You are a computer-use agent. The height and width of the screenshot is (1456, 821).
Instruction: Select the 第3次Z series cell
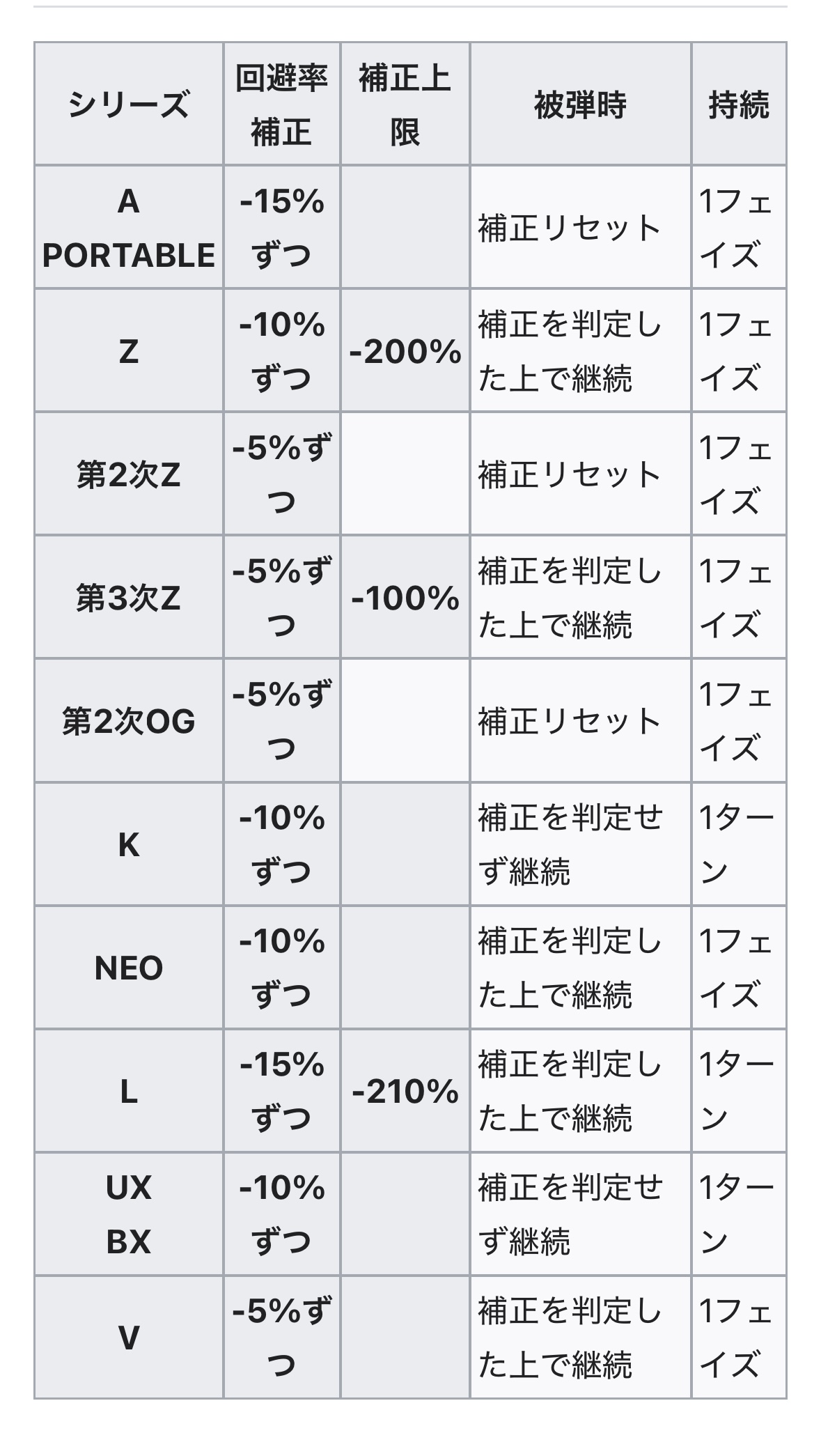129,598
